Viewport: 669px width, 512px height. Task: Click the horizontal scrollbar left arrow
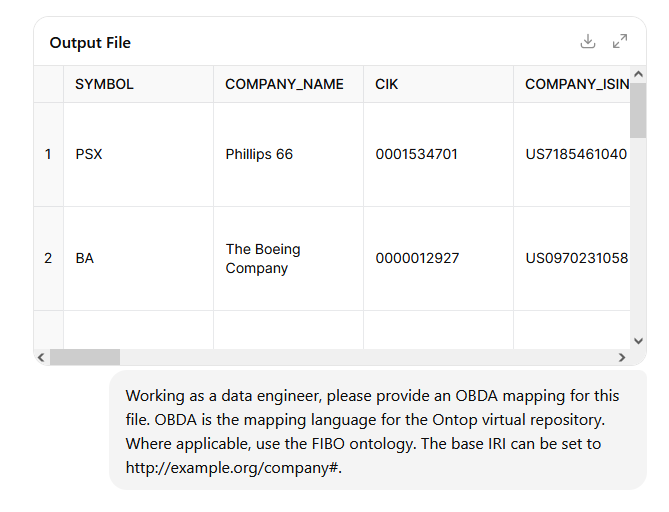41,357
